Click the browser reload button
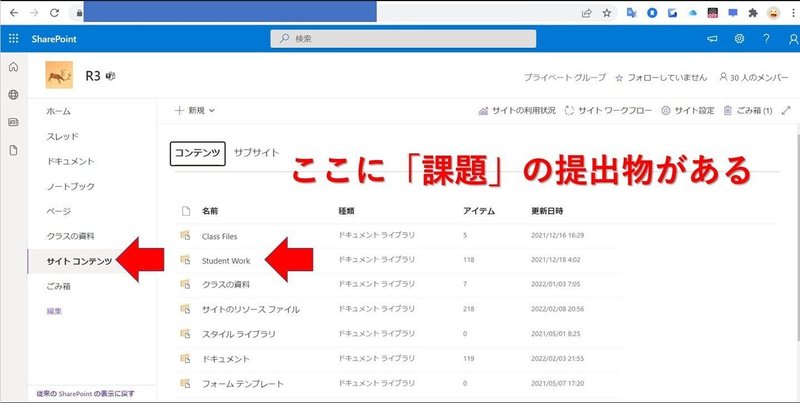This screenshot has width=800, height=403. 54,13
